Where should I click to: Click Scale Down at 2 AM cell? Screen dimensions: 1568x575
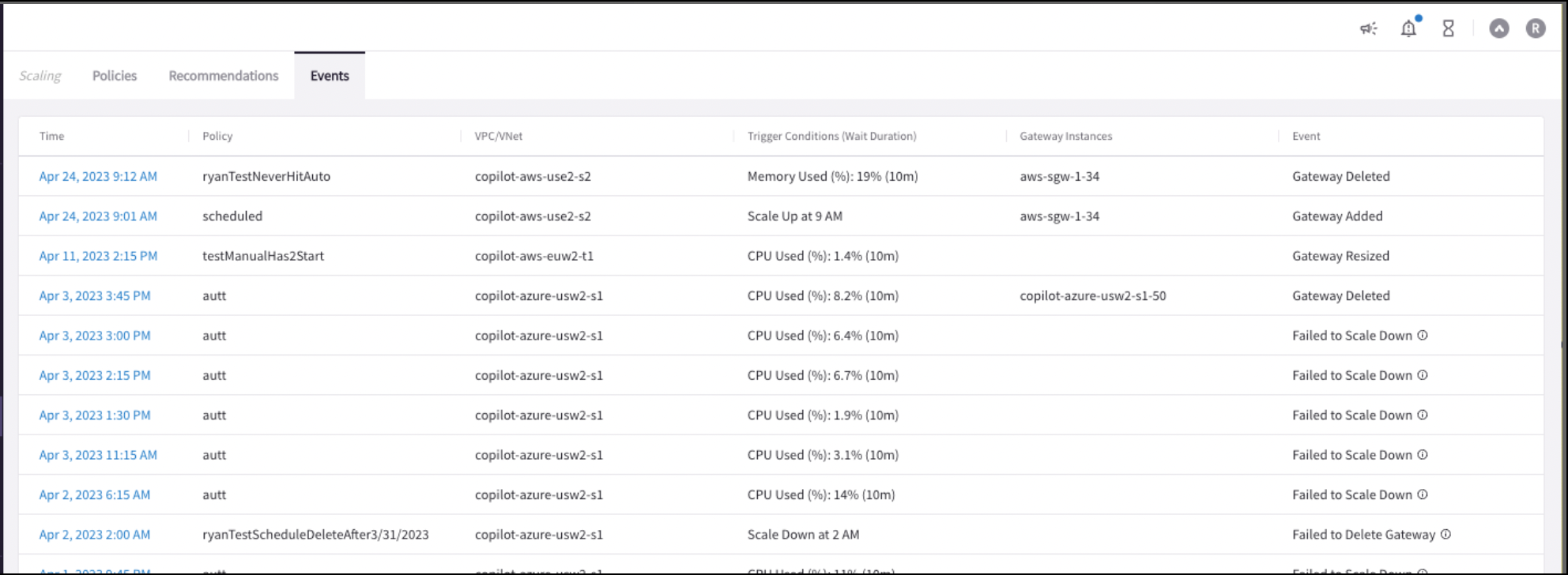pyautogui.click(x=803, y=534)
